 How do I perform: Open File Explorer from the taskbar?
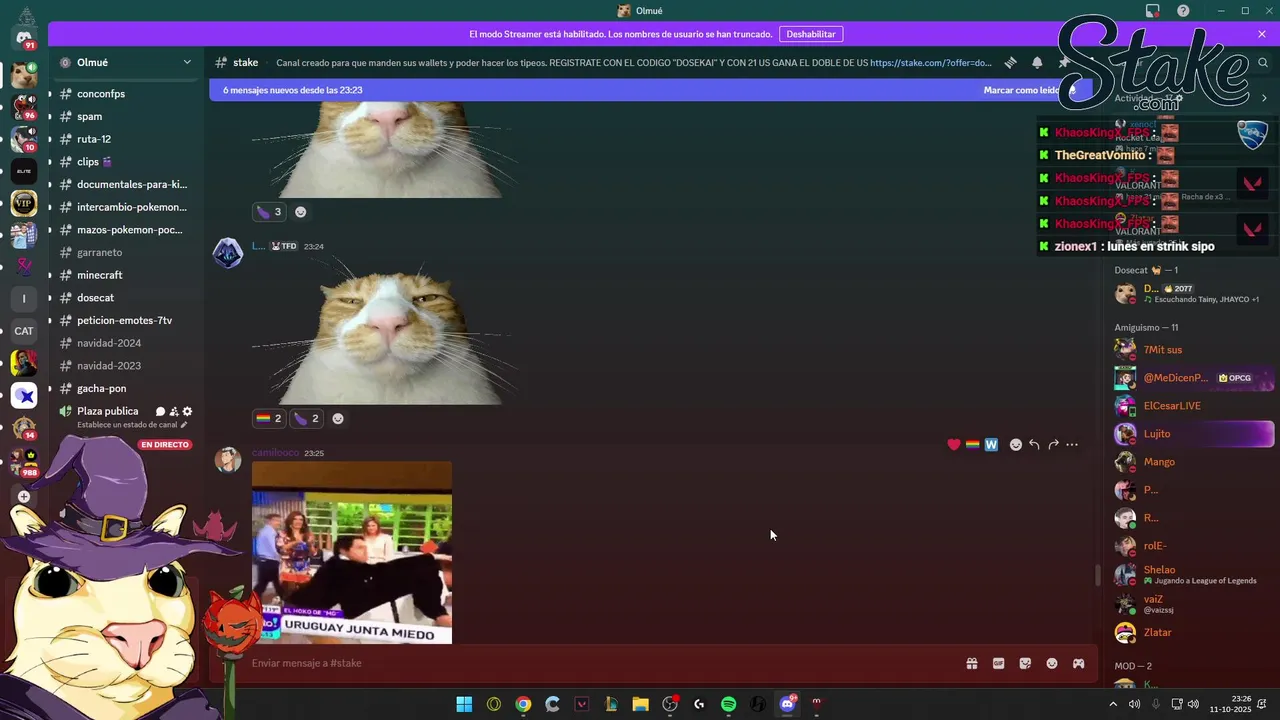coord(640,704)
